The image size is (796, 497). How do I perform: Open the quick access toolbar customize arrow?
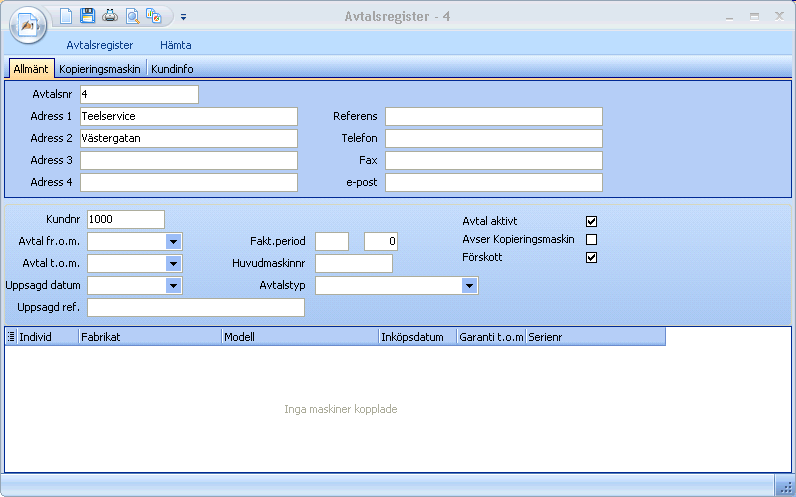click(x=184, y=17)
